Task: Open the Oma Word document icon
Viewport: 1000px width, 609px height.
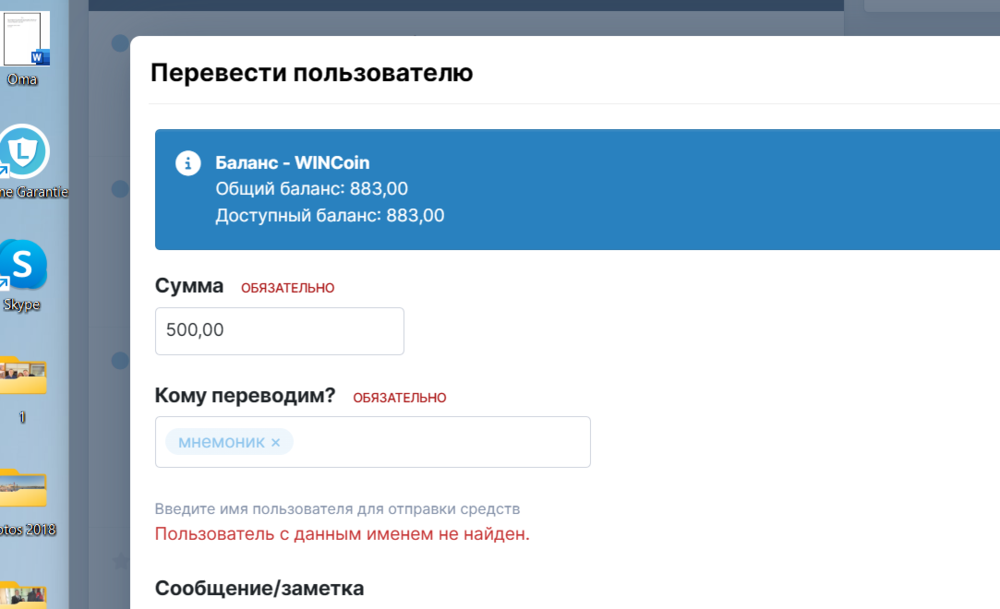Action: [x=26, y=40]
